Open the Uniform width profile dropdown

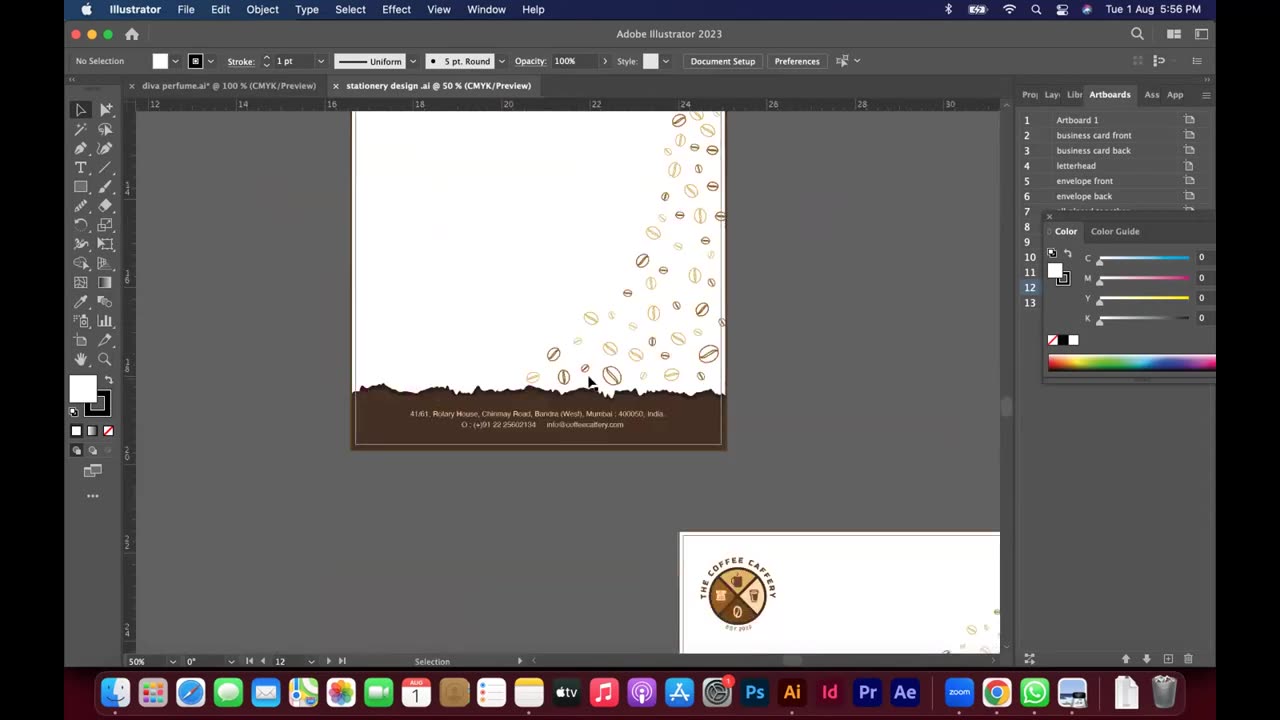412,61
